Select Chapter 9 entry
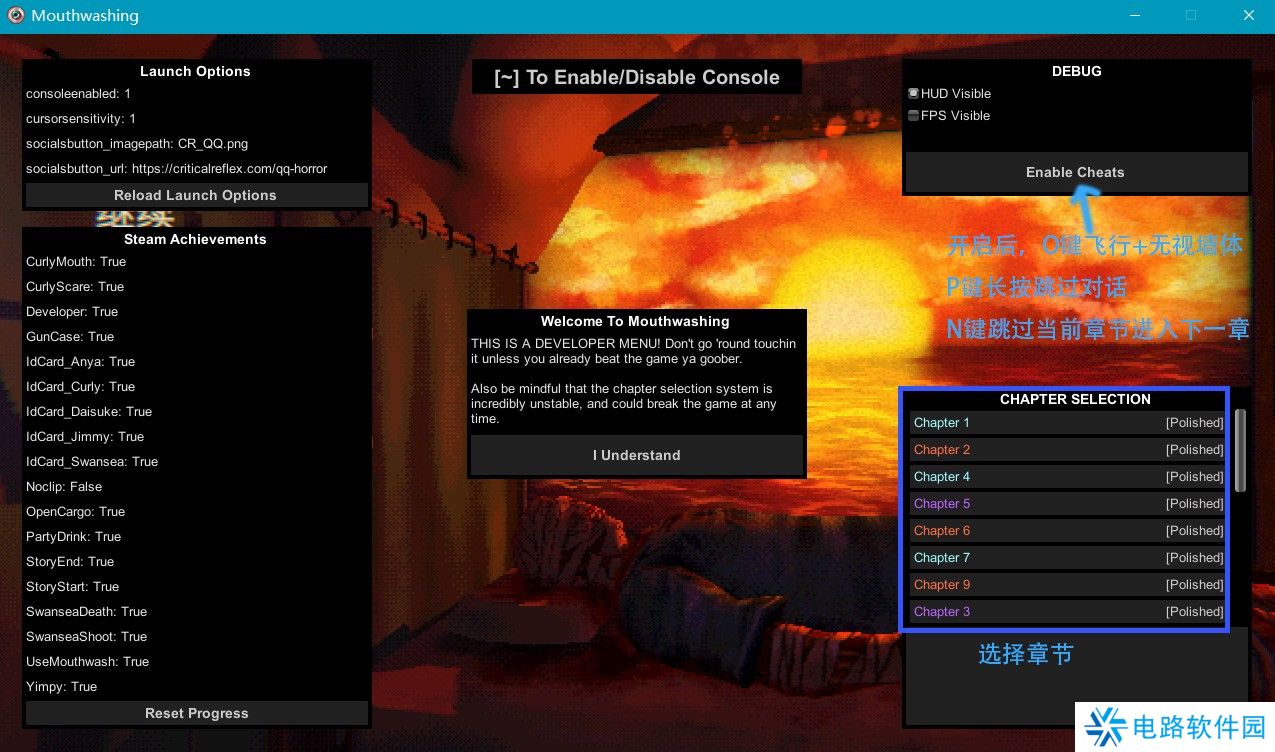This screenshot has height=752, width=1275. (x=1068, y=585)
